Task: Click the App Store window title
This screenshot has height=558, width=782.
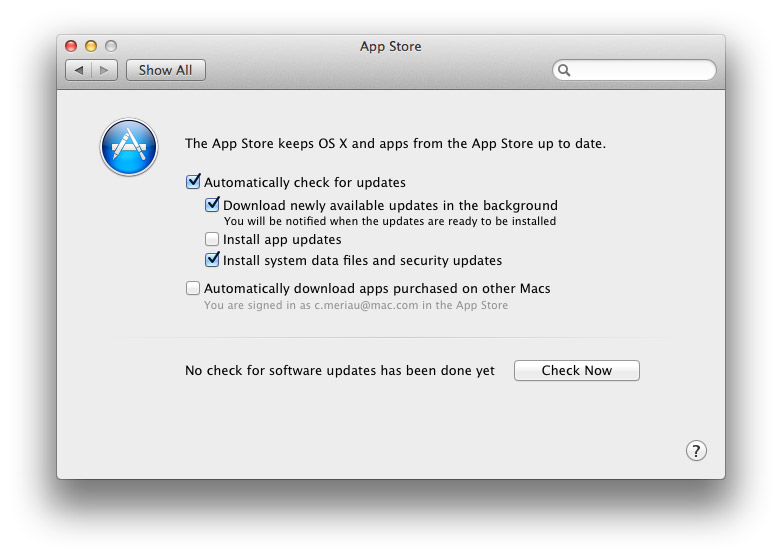Action: [391, 46]
